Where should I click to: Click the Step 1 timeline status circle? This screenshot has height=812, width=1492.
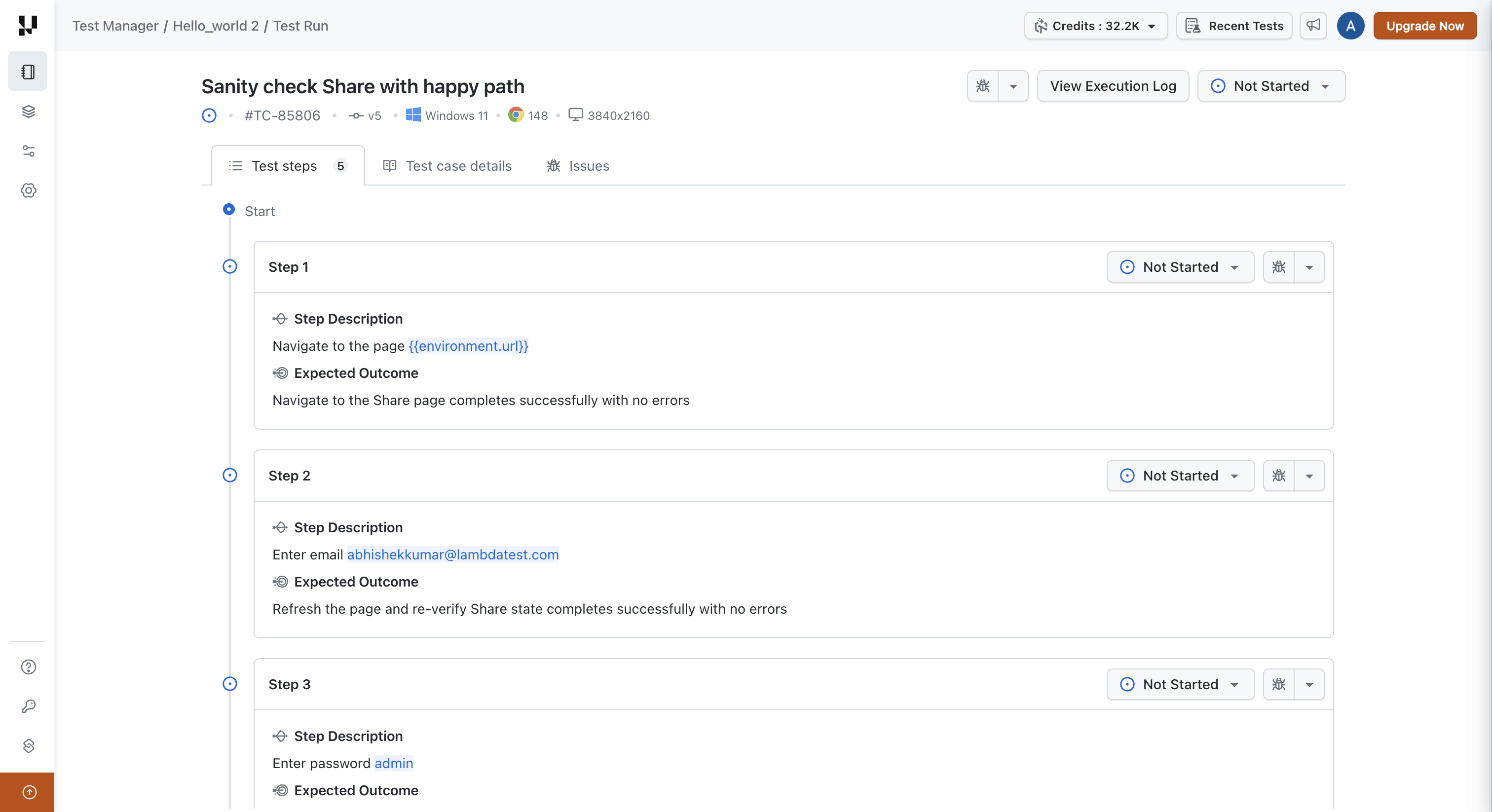[x=230, y=266]
